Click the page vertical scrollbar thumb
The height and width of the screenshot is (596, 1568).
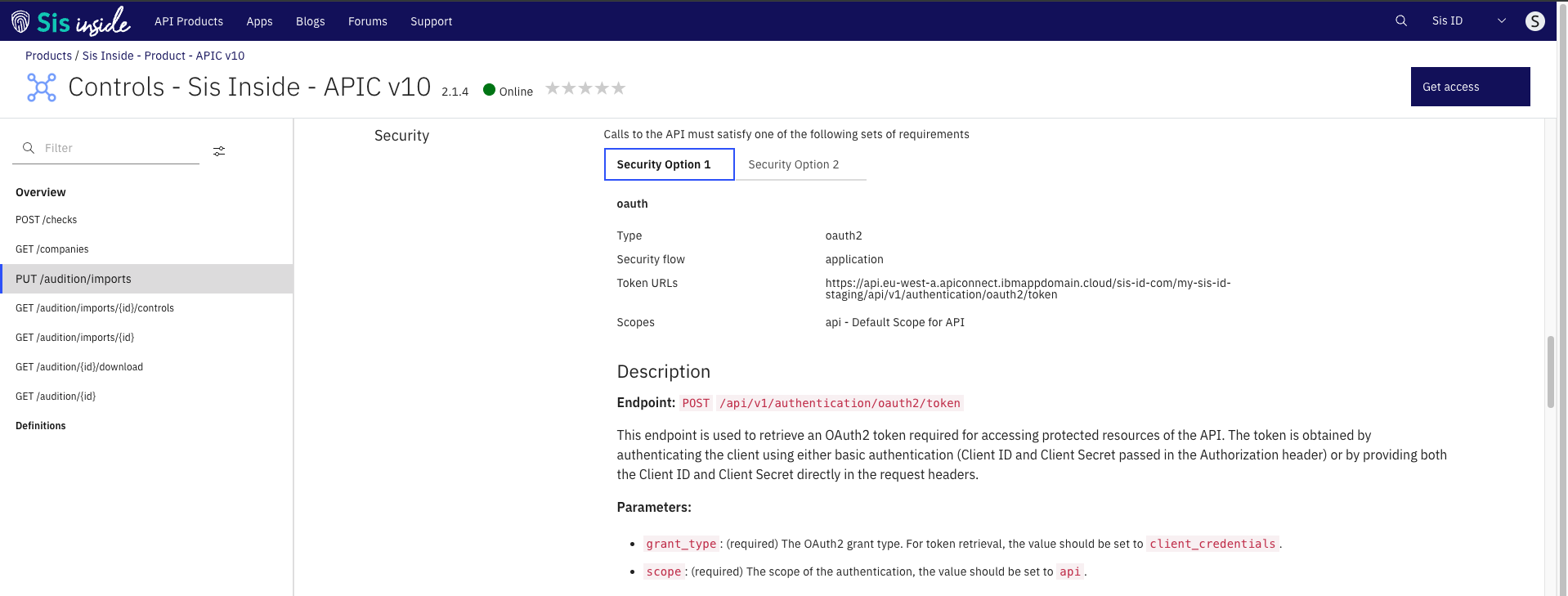[1550, 371]
